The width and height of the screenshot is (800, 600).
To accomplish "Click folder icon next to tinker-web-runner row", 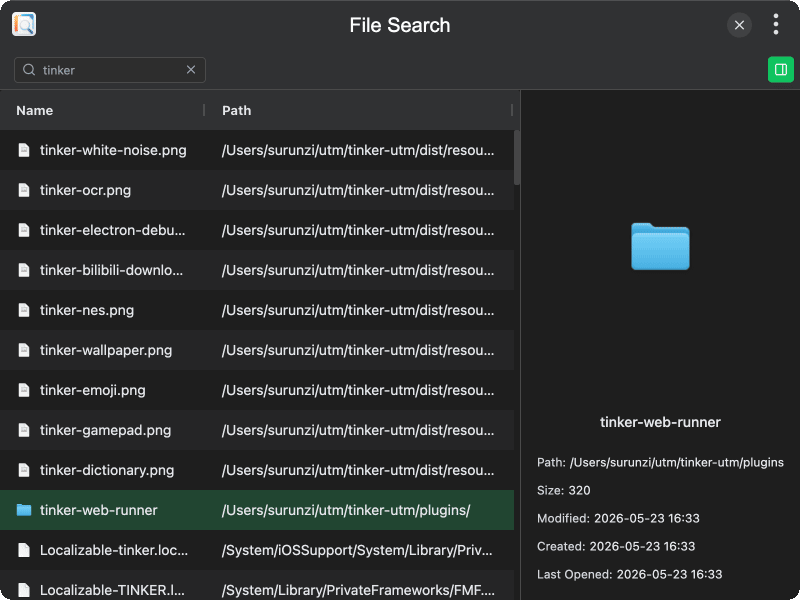I will point(24,510).
